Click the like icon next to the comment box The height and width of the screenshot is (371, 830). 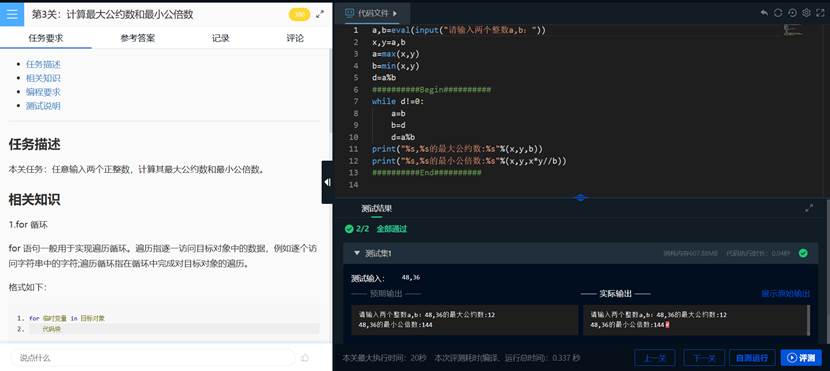pos(305,358)
